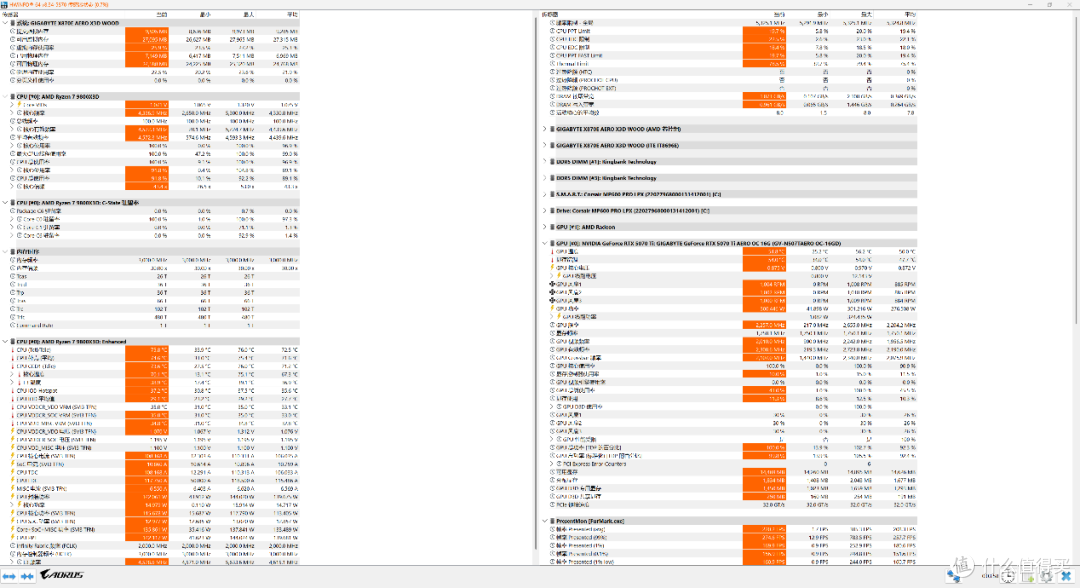Expand GIGABYTE X870E AERO X3D WOOD (AMD) group
The height and width of the screenshot is (588, 1080).
coord(545,129)
